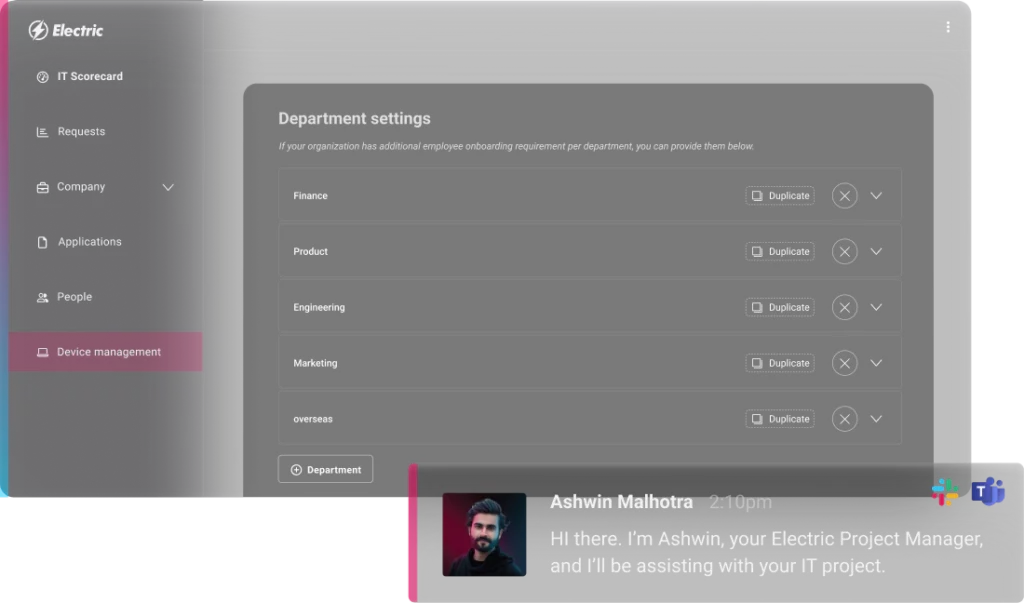Go to the Requests section
Image resolution: width=1024 pixels, height=603 pixels.
pyautogui.click(x=80, y=132)
